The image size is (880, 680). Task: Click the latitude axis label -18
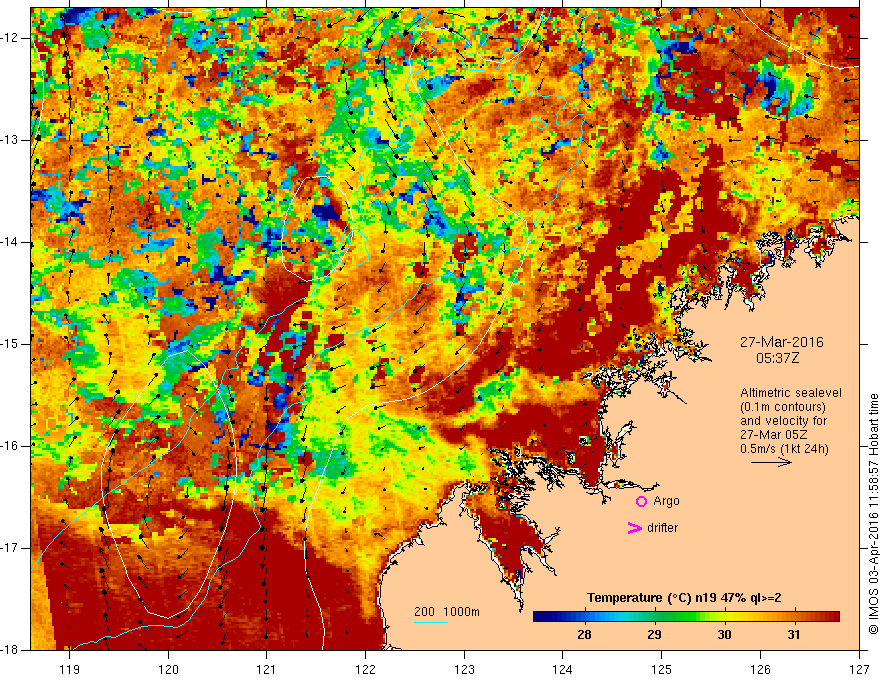coord(10,650)
